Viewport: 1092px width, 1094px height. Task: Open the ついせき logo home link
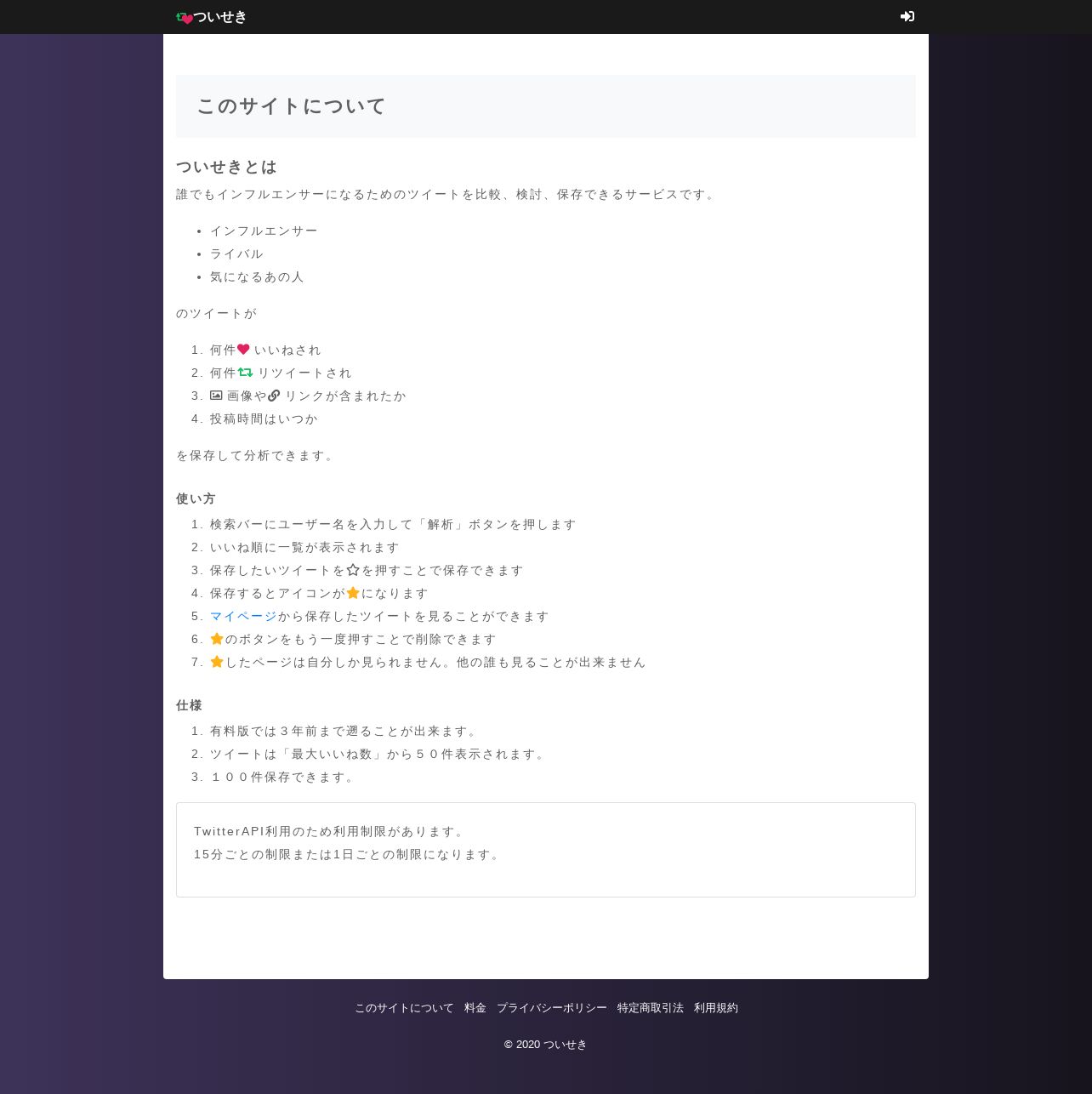(x=212, y=17)
